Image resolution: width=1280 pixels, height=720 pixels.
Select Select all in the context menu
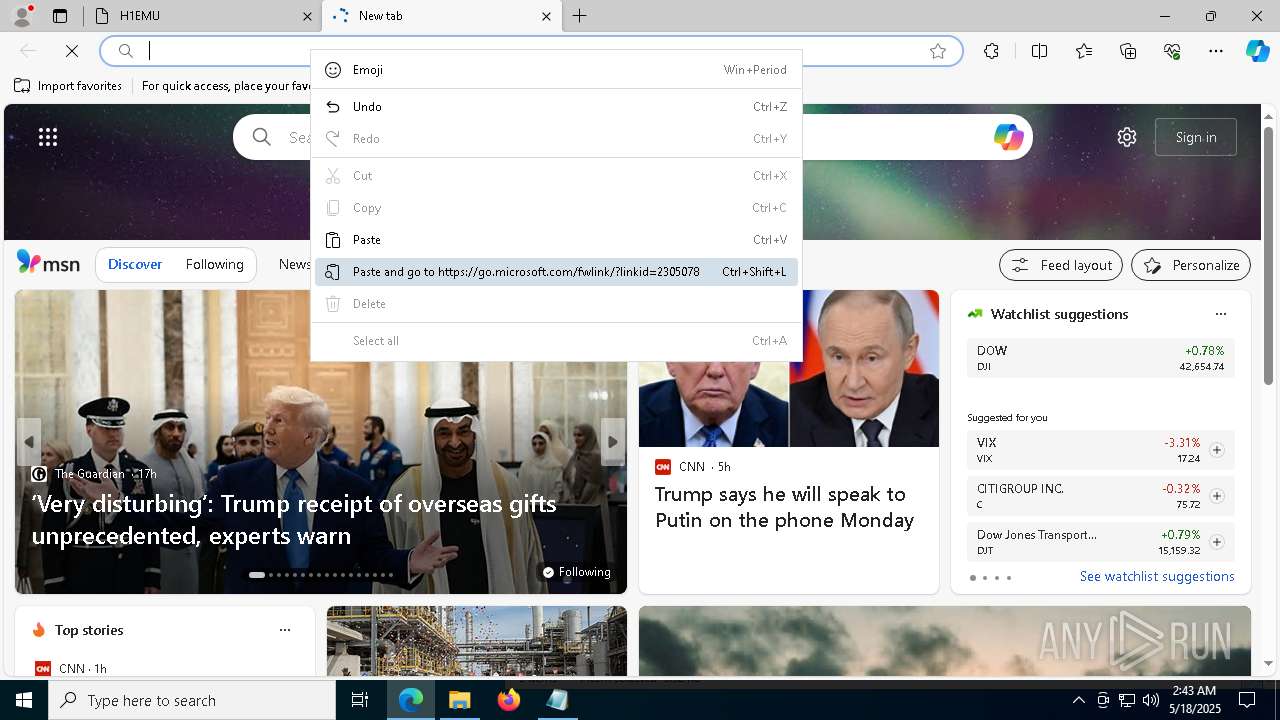point(556,341)
